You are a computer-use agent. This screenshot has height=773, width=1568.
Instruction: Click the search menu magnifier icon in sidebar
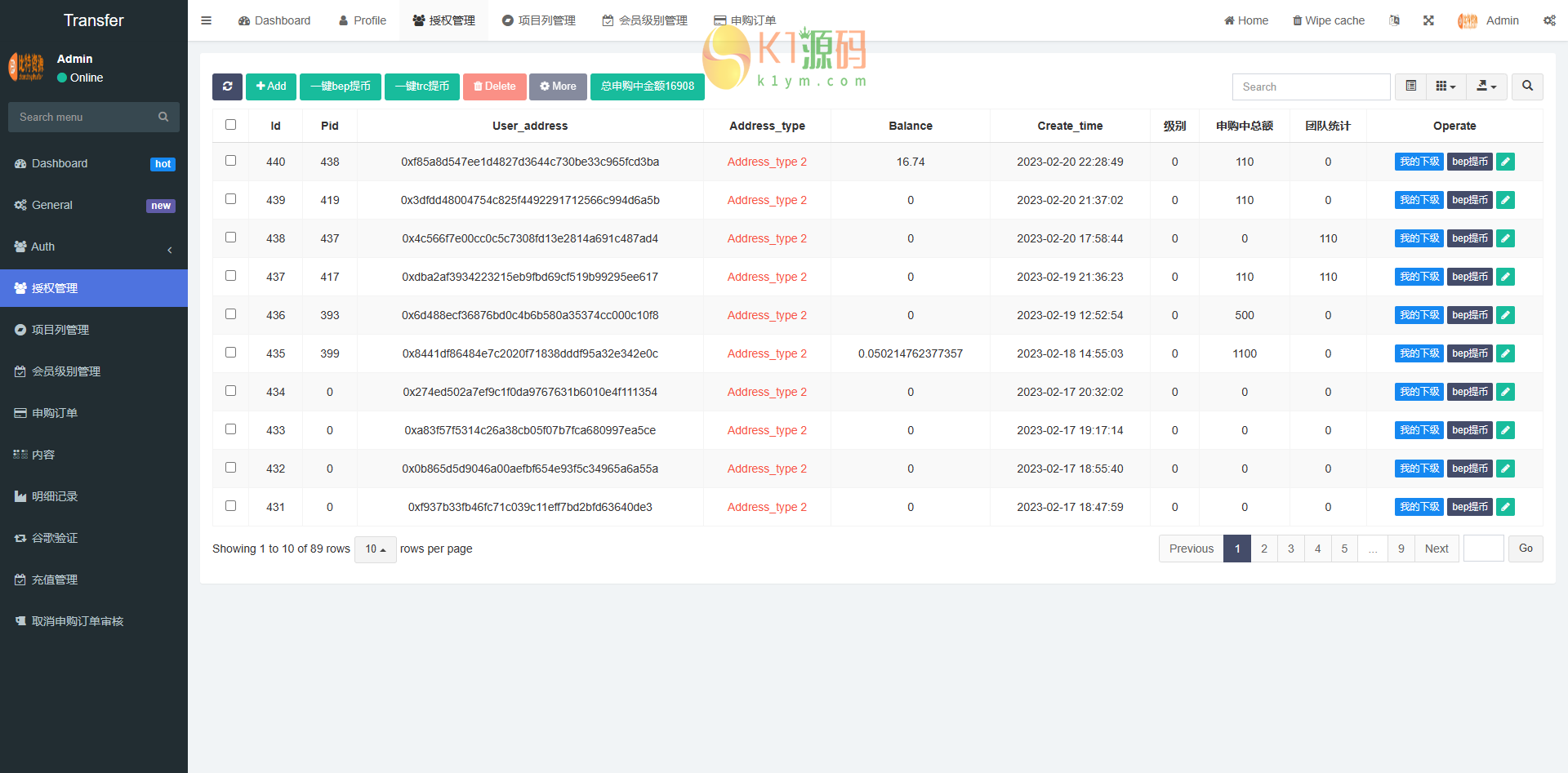tap(163, 118)
